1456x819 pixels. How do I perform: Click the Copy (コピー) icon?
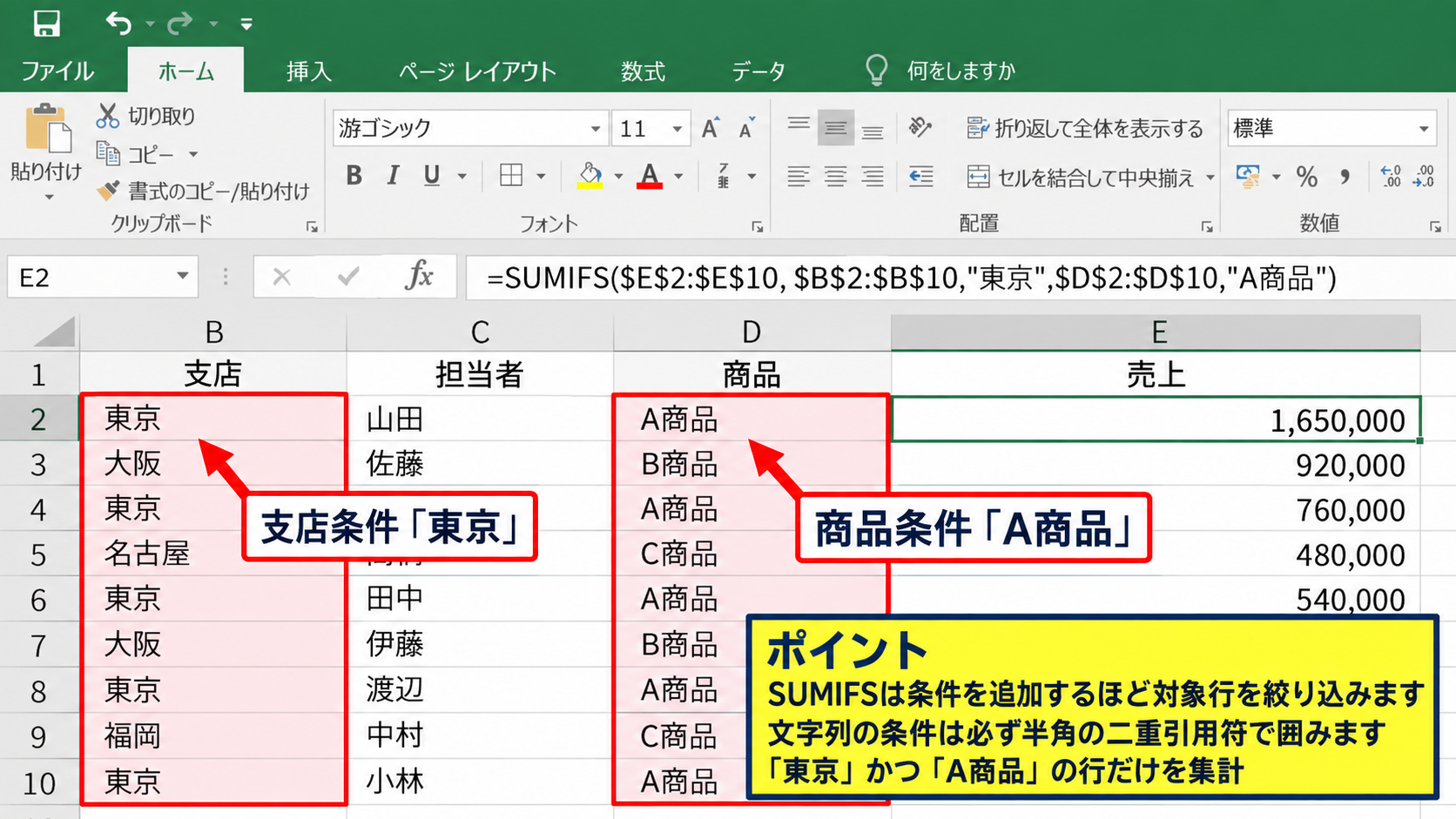tap(108, 154)
